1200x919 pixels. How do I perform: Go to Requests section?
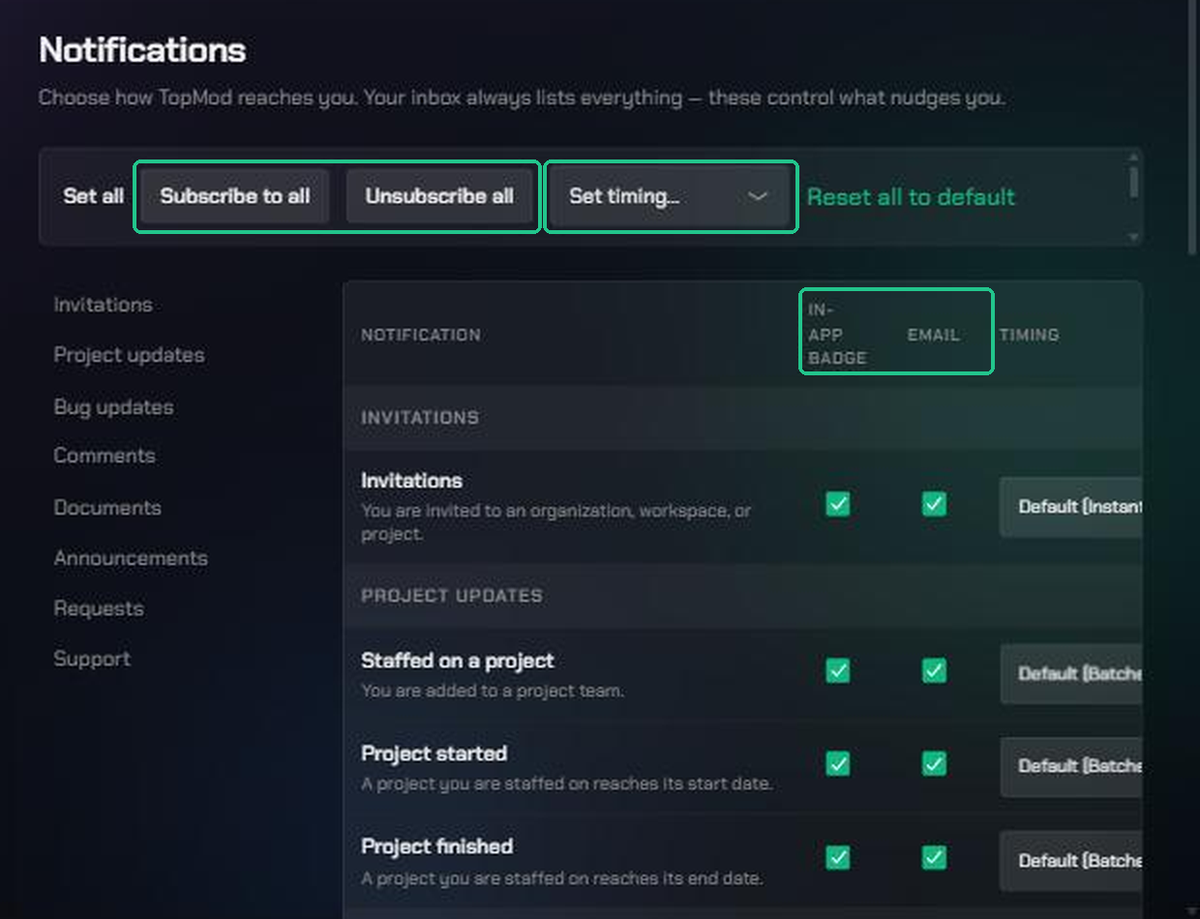(99, 608)
